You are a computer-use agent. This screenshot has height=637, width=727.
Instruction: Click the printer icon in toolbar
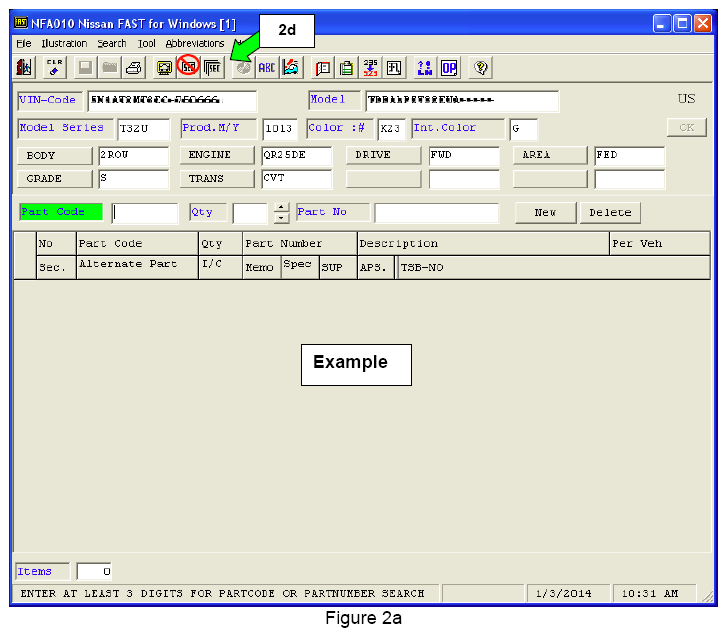coord(133,67)
